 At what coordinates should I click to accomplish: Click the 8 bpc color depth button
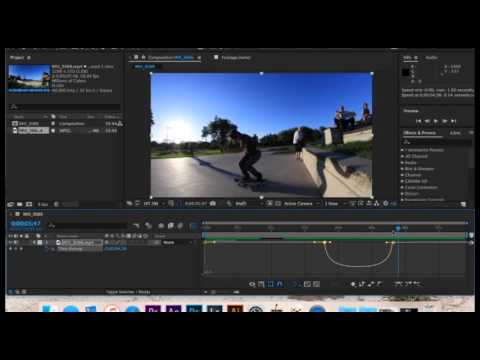click(43, 204)
